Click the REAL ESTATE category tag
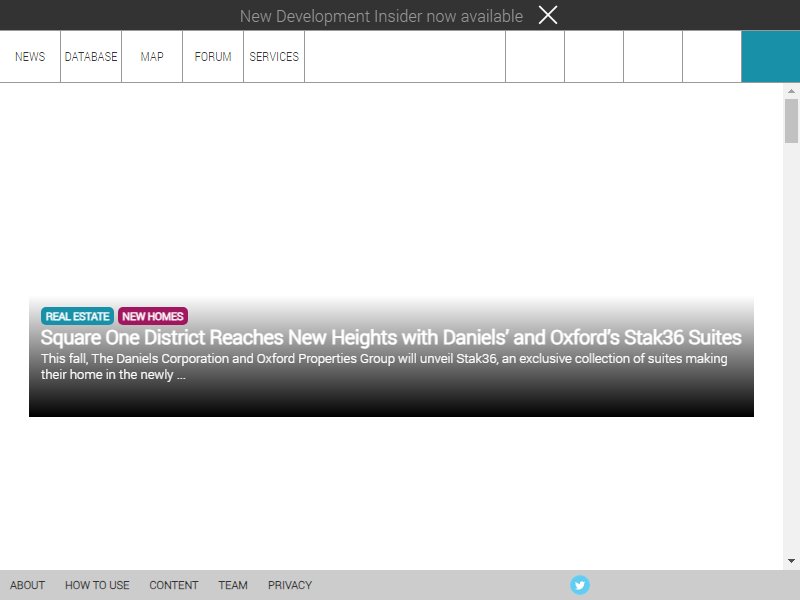Screen dimensions: 800x600 pos(78,316)
